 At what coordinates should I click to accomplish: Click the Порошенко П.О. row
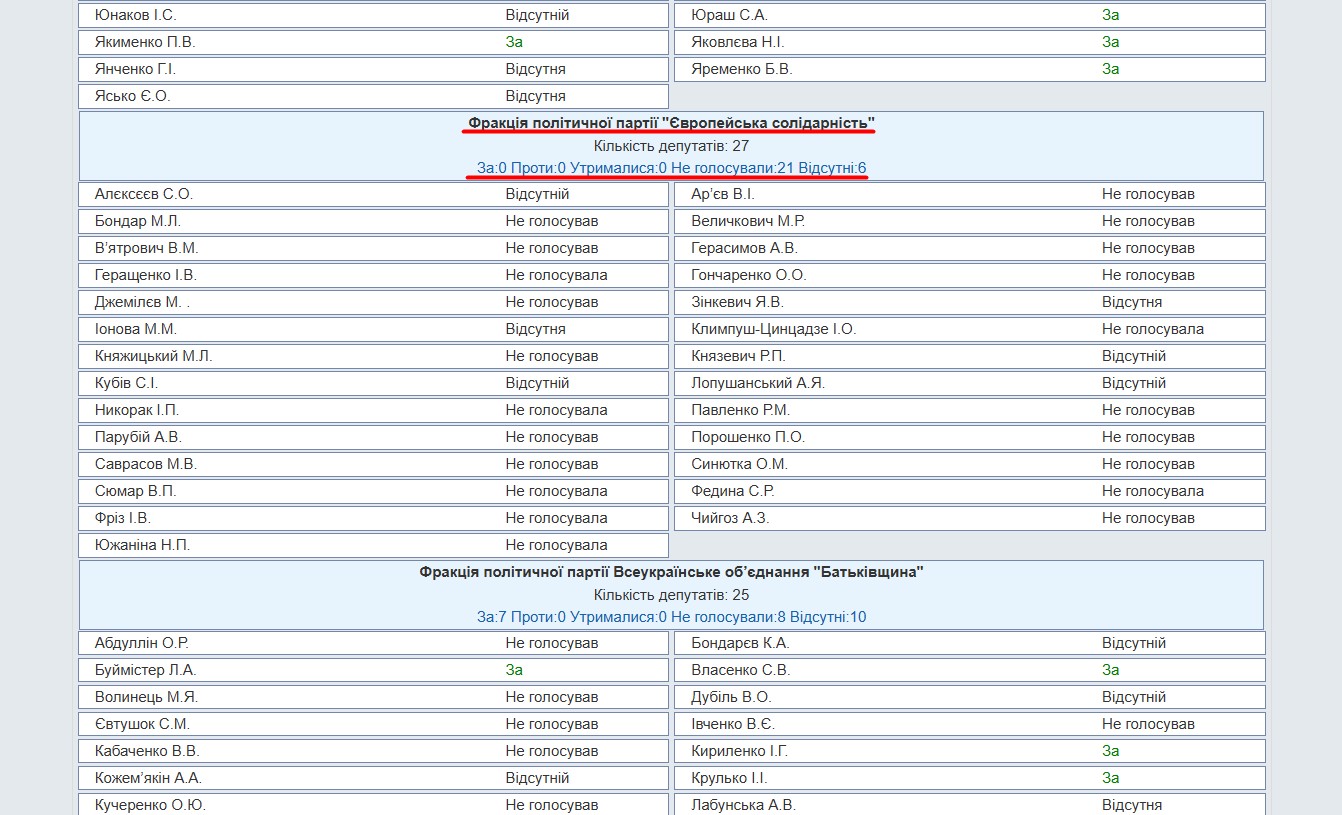970,437
